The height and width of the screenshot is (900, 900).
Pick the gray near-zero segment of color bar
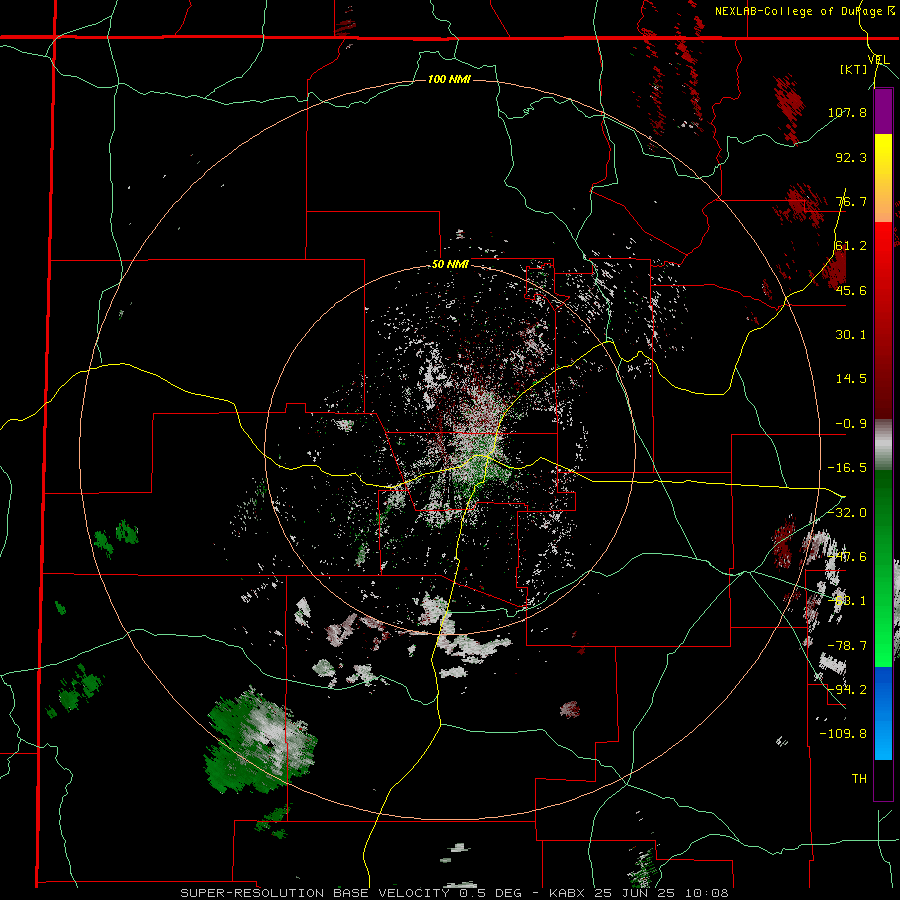(x=883, y=445)
